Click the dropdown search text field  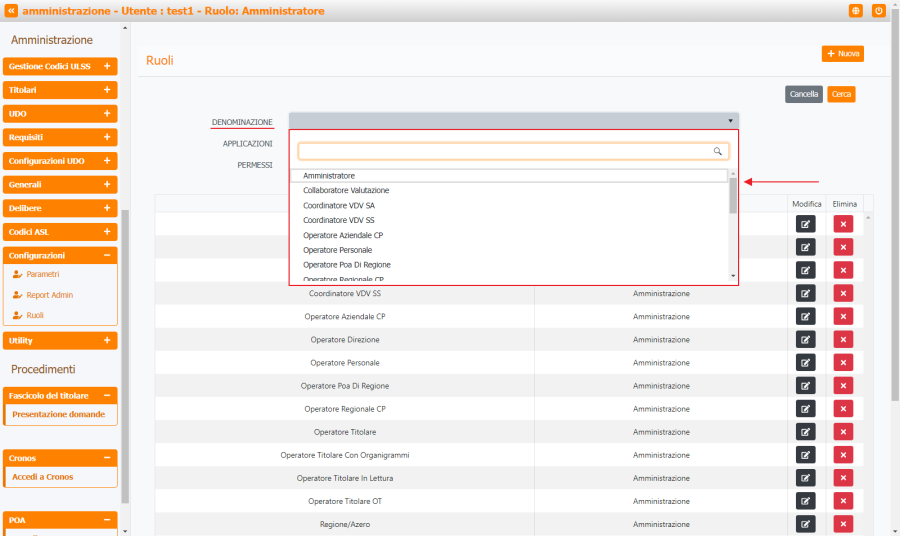505,152
